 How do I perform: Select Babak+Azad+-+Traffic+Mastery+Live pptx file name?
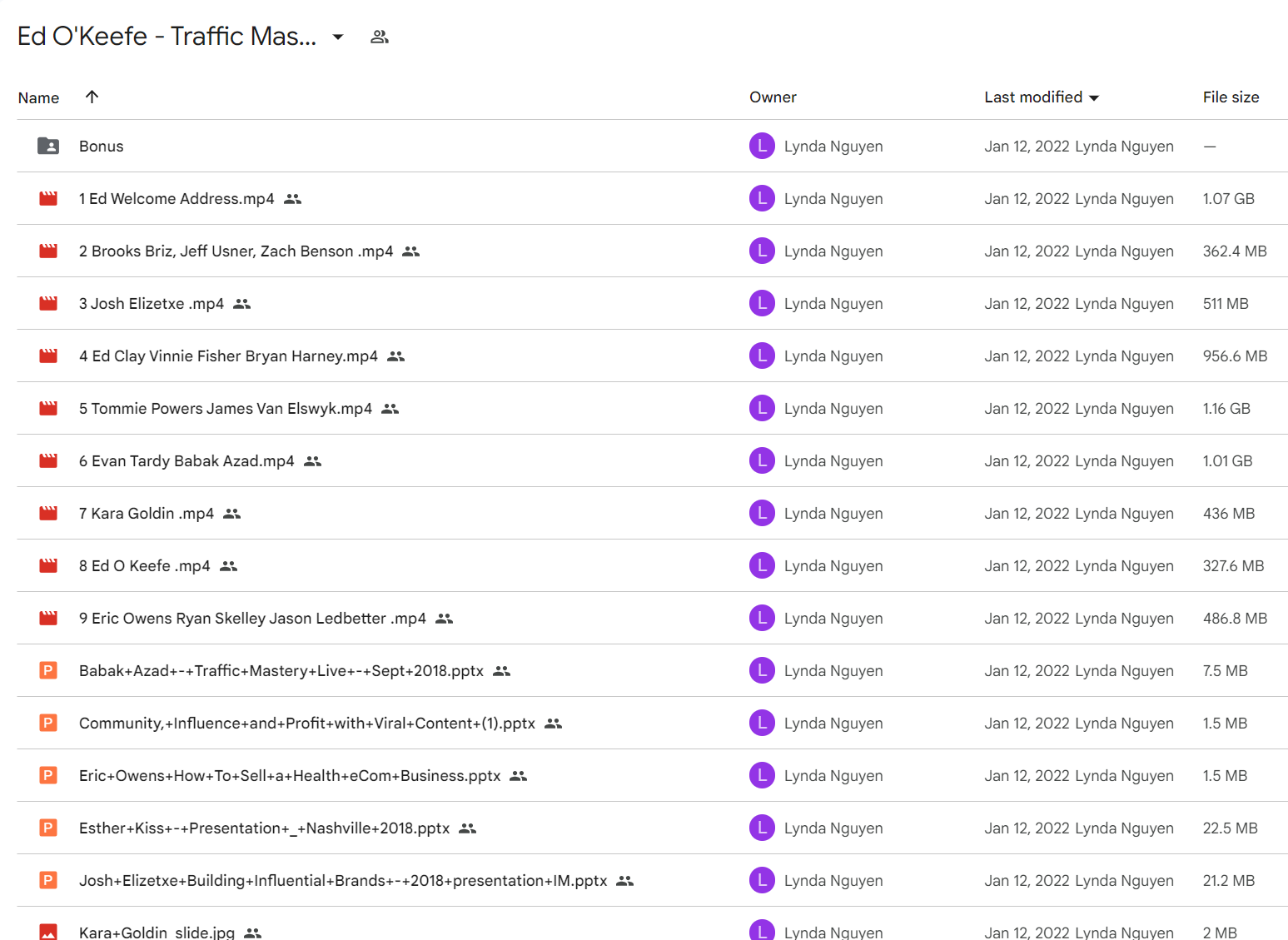tap(281, 670)
